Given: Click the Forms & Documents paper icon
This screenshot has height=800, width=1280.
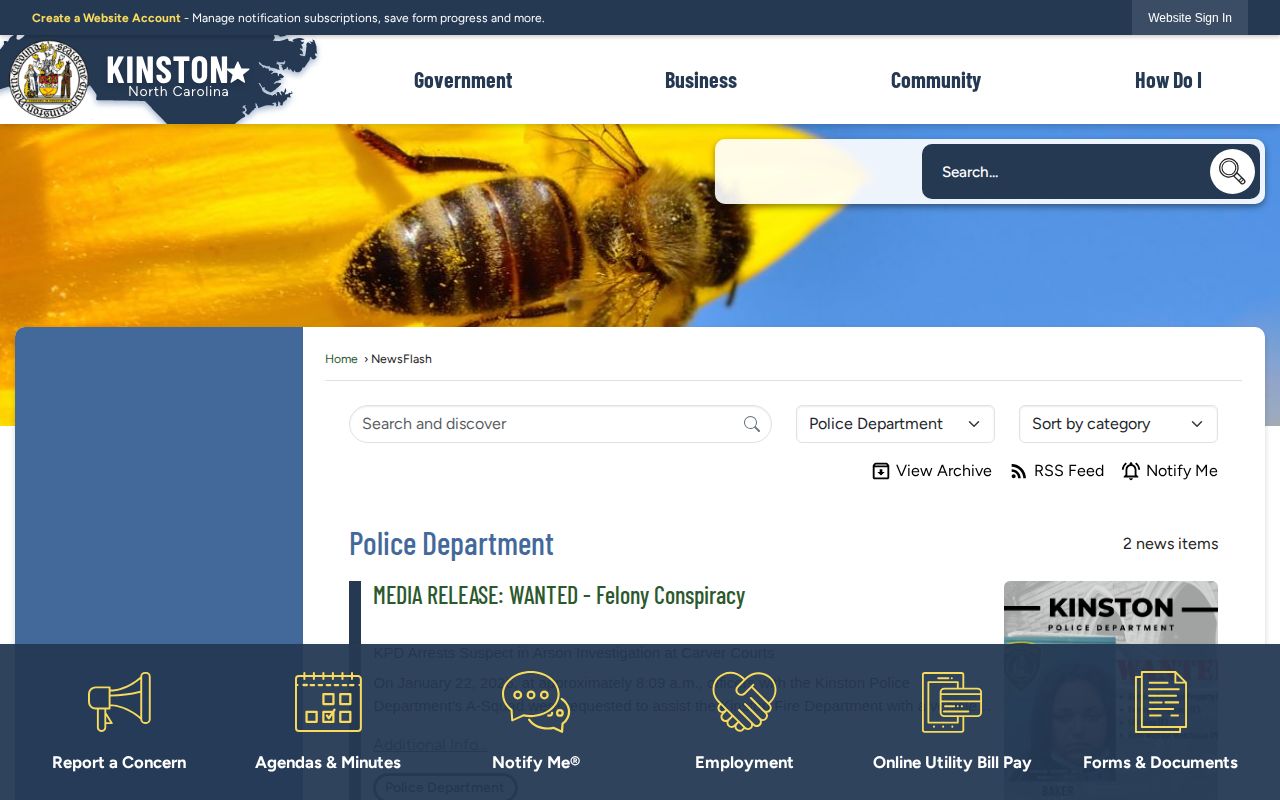Looking at the screenshot, I should 1160,701.
